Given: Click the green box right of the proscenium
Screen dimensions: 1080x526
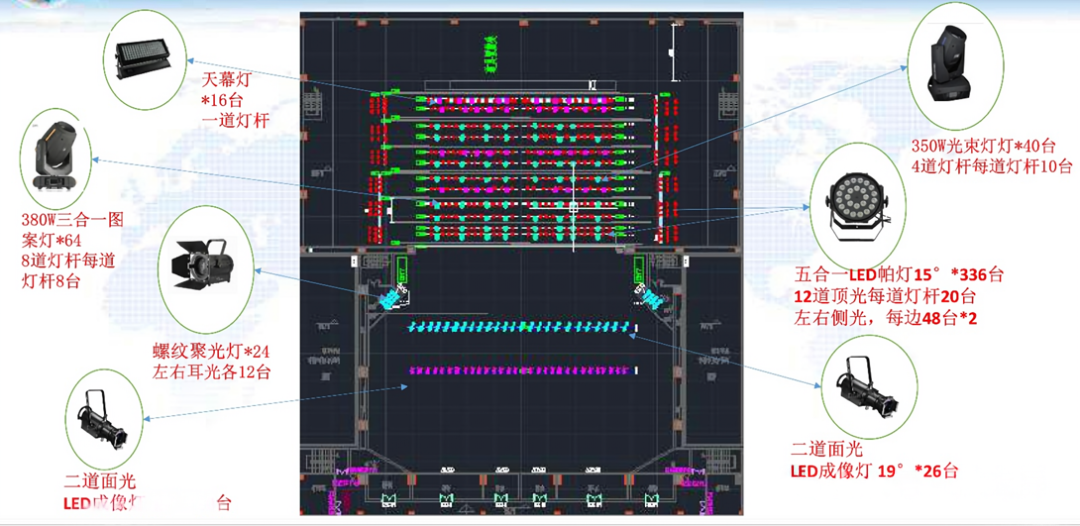Looking at the screenshot, I should [637, 271].
